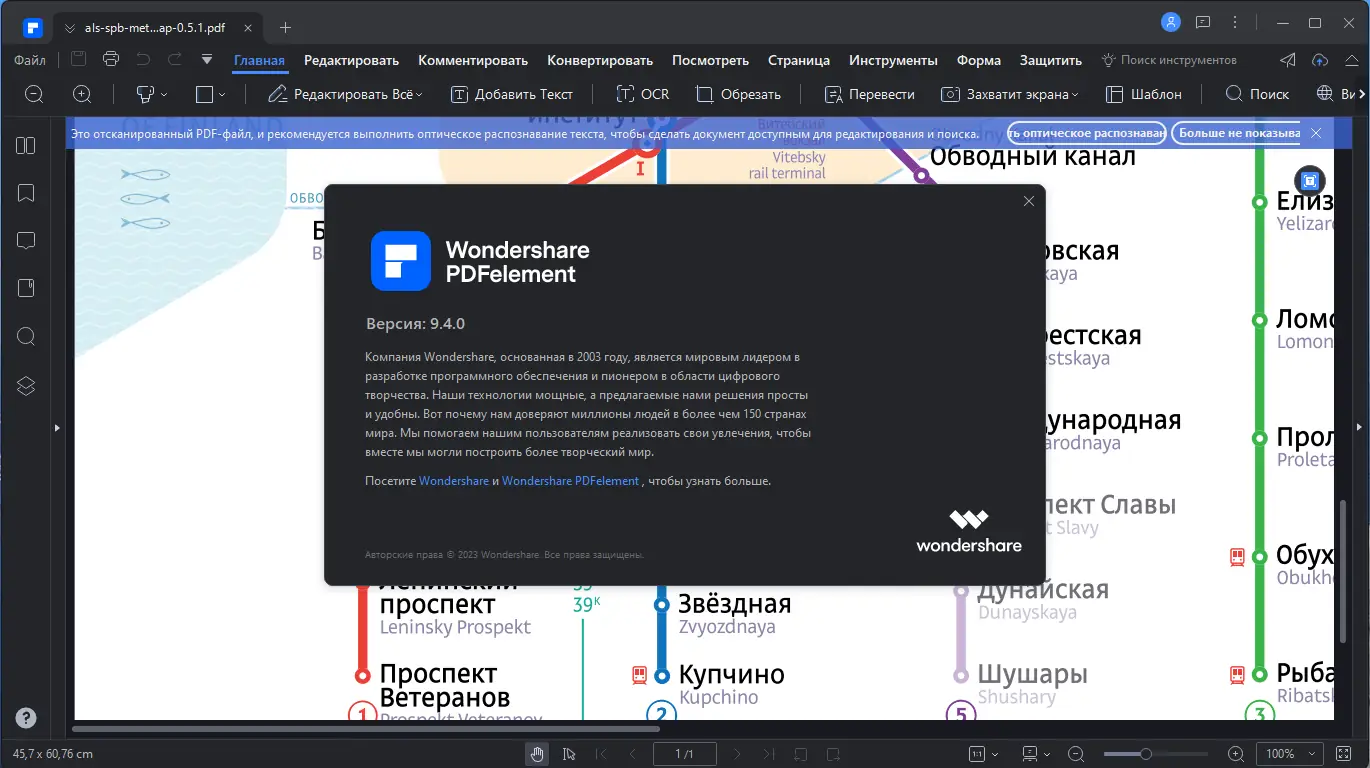The image size is (1370, 768).
Task: Click the status bar zoom in icon
Action: pyautogui.click(x=1236, y=754)
